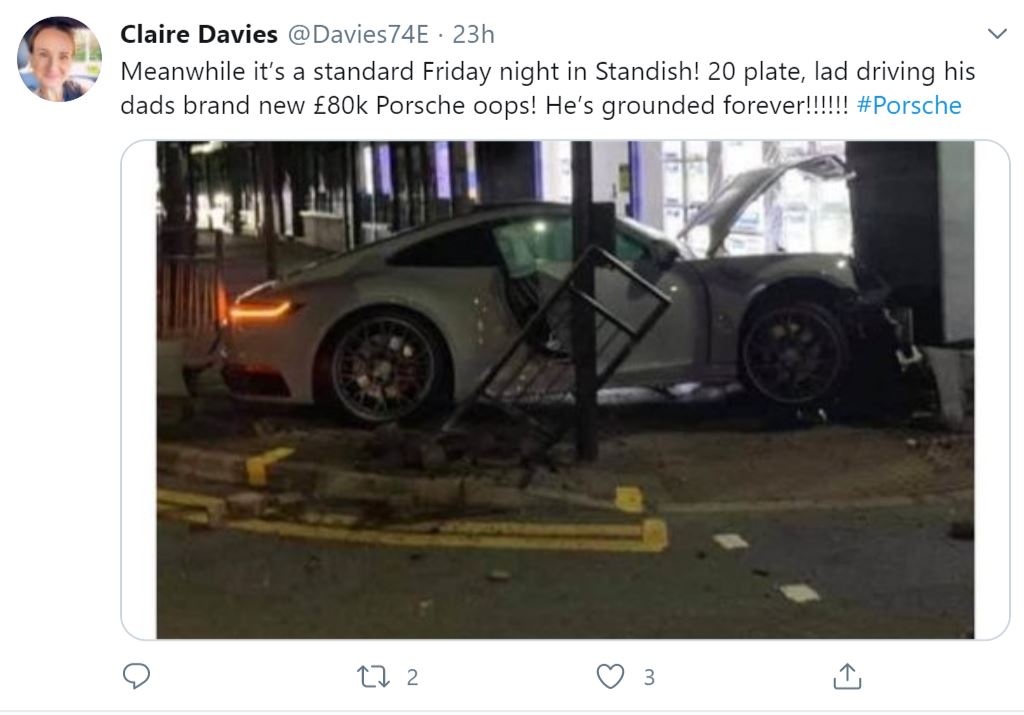This screenshot has width=1024, height=715.
Task: Click the reply speech bubble icon
Action: tap(136, 676)
